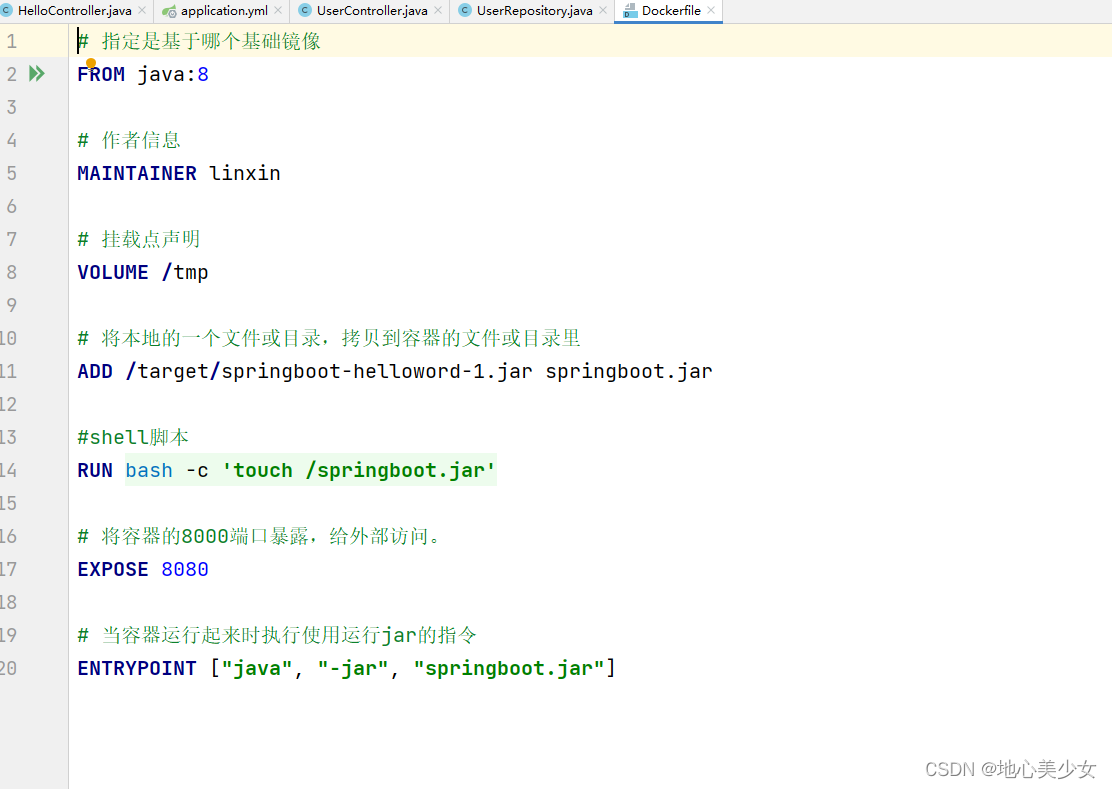This screenshot has width=1112, height=789.
Task: Click /target/springboot-helloword-1.jar source path
Action: pyautogui.click(x=329, y=371)
